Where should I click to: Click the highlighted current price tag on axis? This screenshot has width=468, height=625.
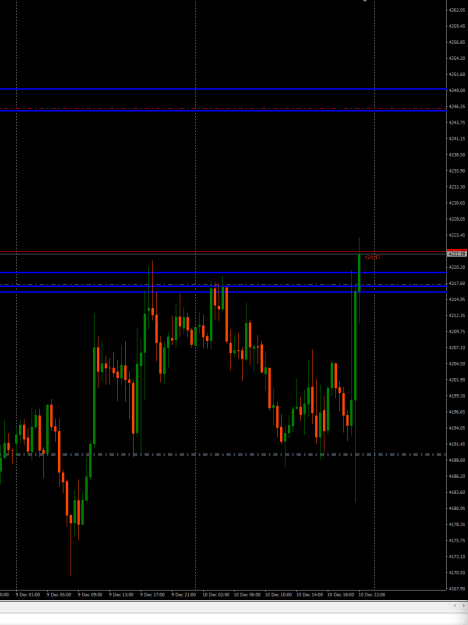click(x=457, y=253)
